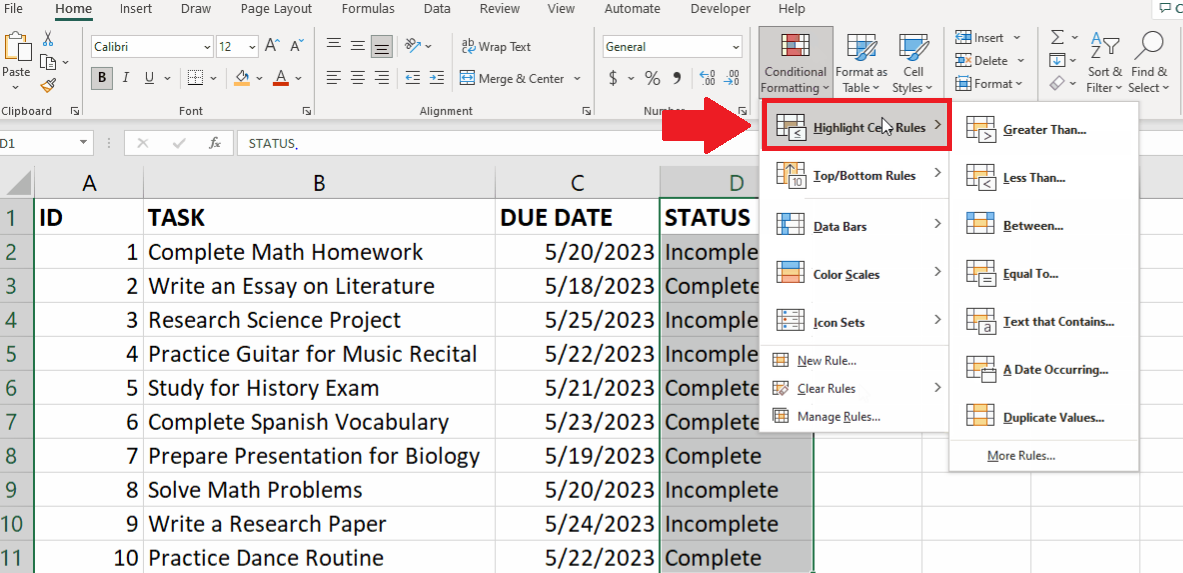This screenshot has width=1183, height=573.
Task: Expand the Merge & Center dropdown arrow
Action: tap(577, 79)
